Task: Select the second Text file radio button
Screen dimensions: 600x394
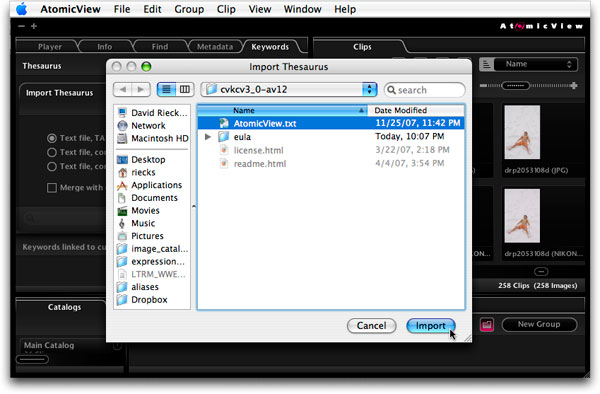Action: pos(52,152)
